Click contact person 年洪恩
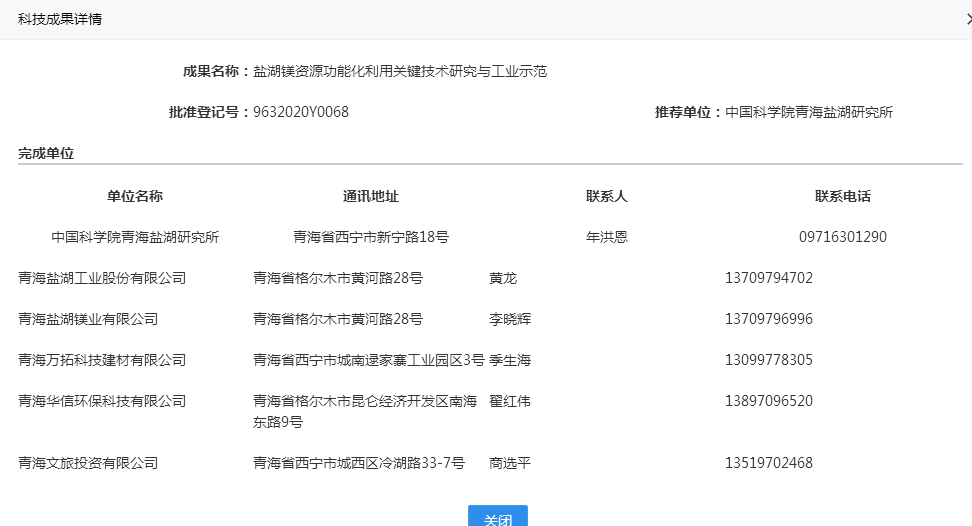This screenshot has width=972, height=526. tap(607, 237)
